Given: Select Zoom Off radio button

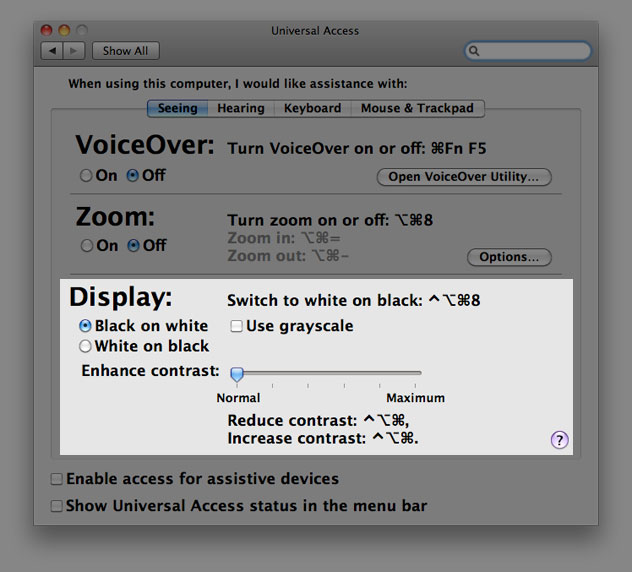Looking at the screenshot, I should (x=133, y=246).
